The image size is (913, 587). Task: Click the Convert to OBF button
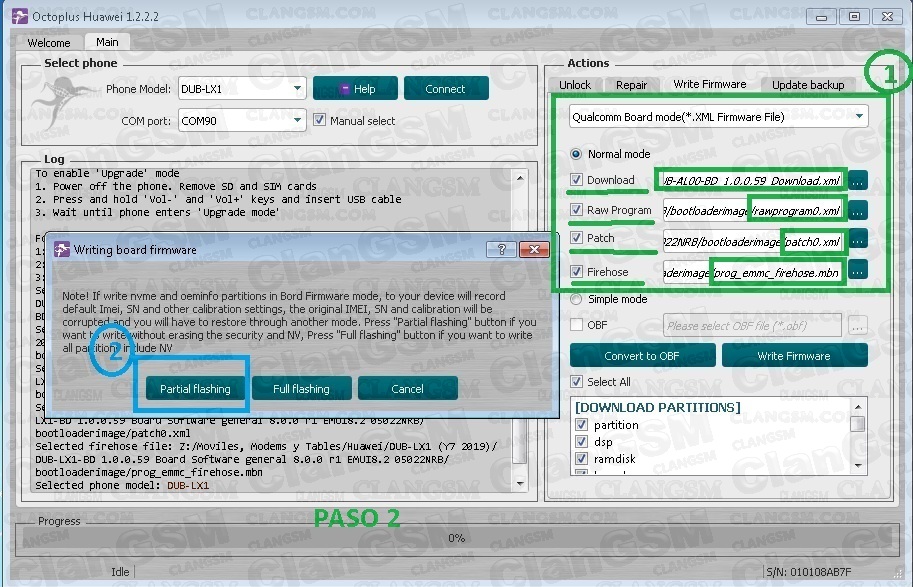[642, 356]
